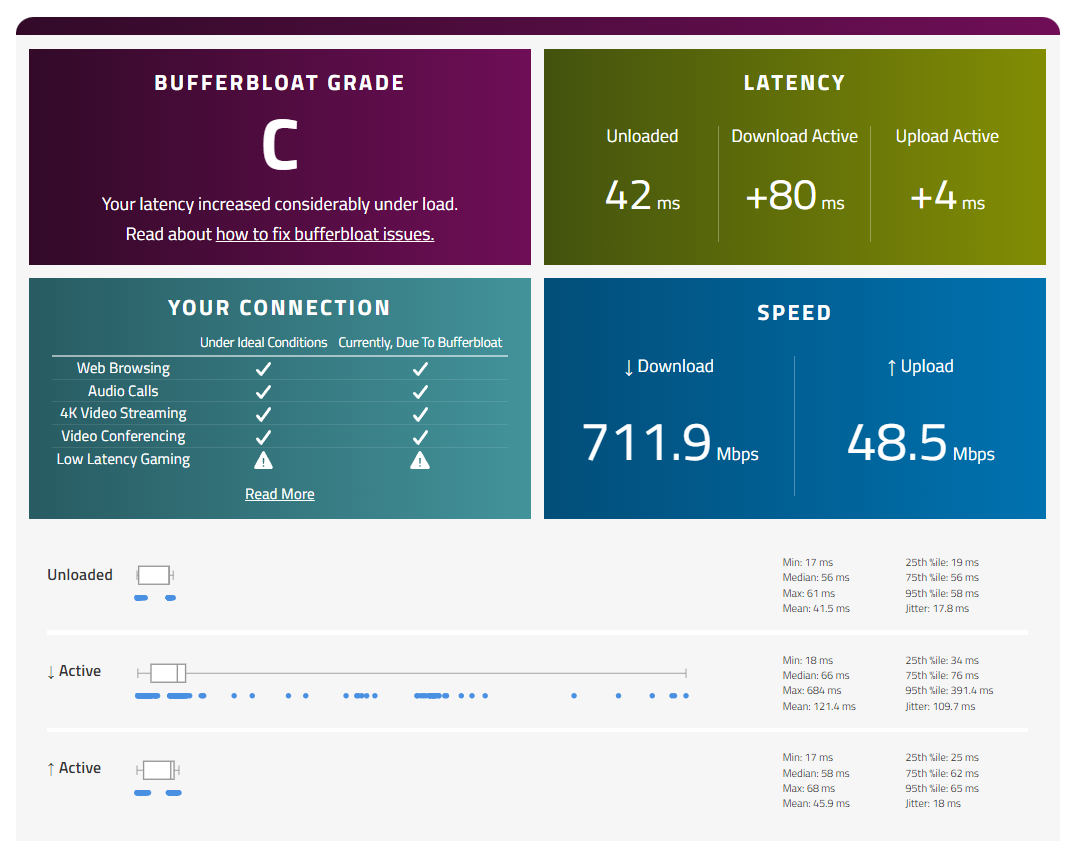Click the download Active latency box plot

(x=412, y=673)
